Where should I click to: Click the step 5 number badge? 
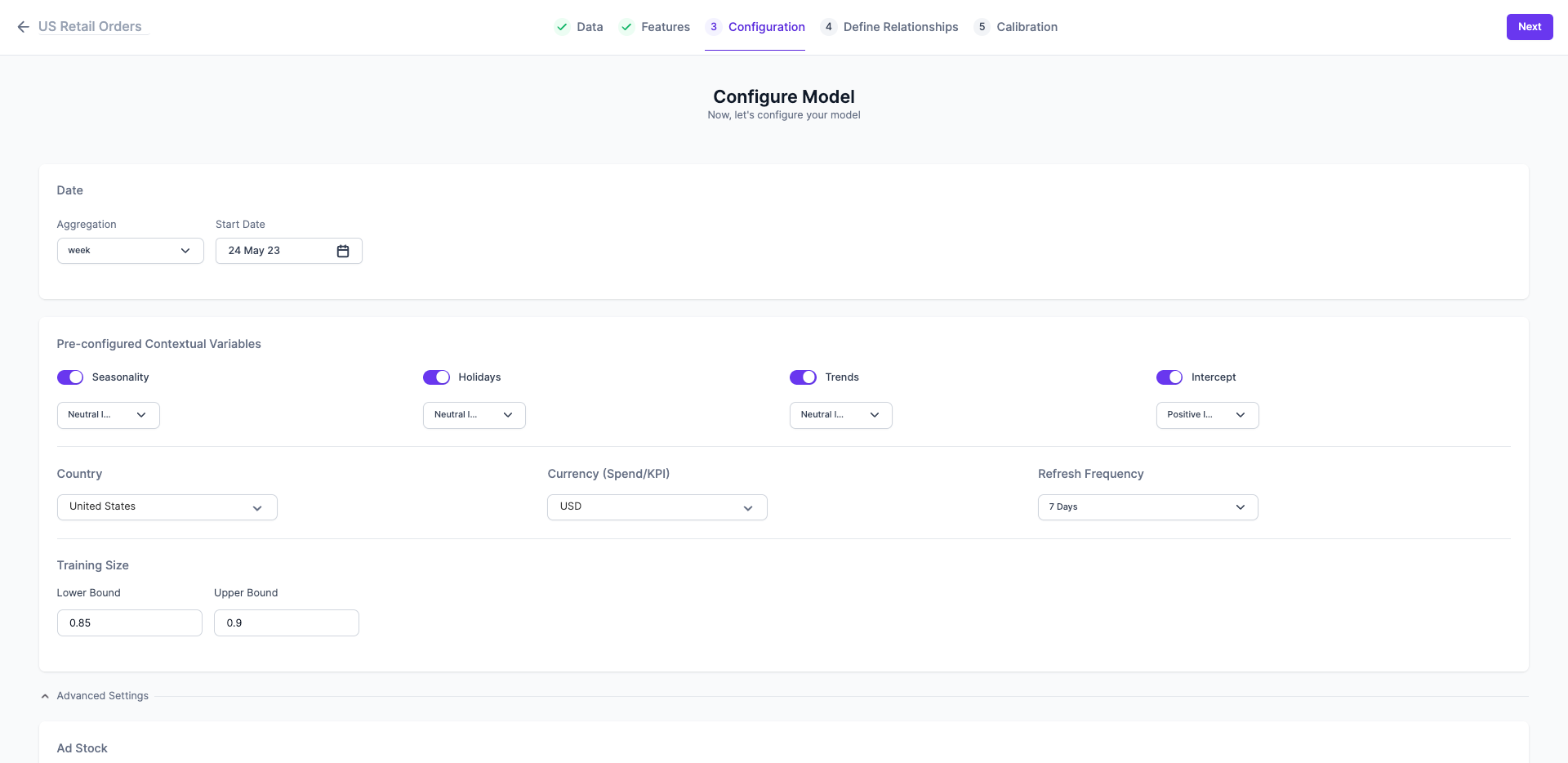(982, 27)
